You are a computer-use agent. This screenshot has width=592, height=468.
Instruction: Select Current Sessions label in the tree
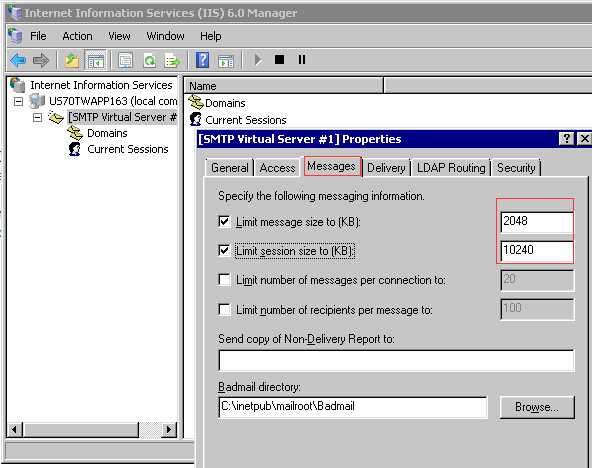pos(128,149)
